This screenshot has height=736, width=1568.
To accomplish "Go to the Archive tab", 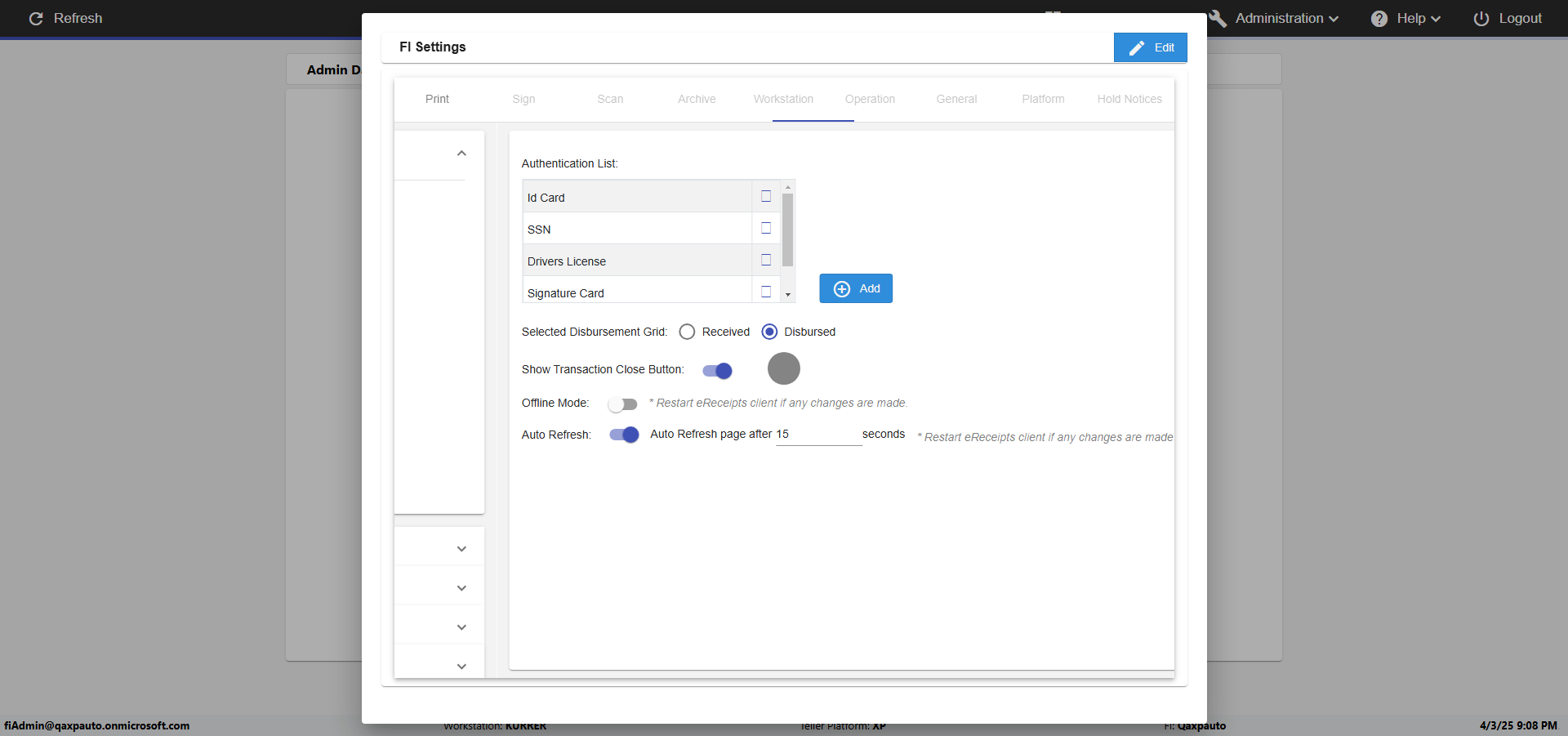I will click(x=697, y=99).
